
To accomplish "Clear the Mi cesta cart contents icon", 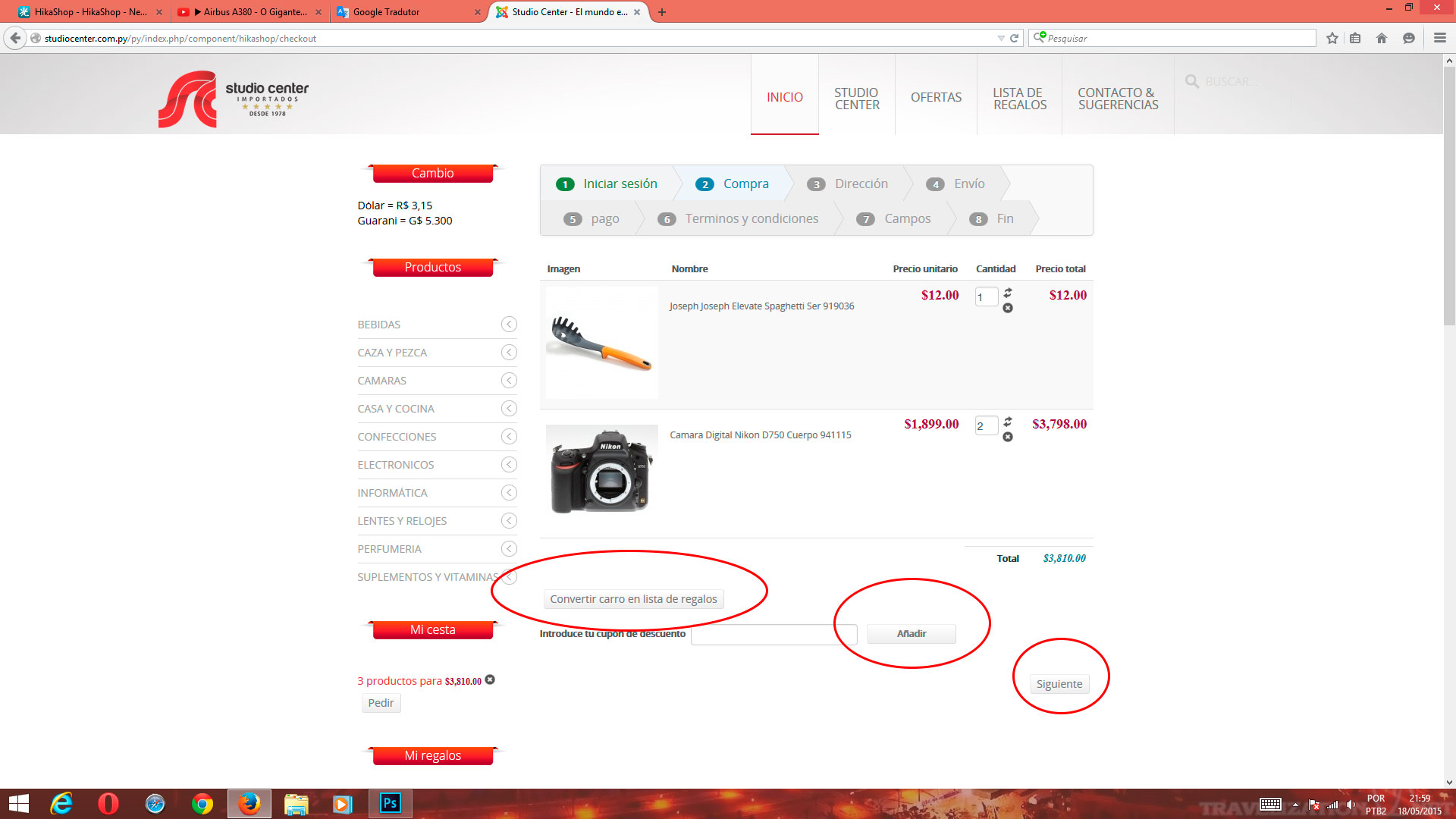I will point(490,679).
